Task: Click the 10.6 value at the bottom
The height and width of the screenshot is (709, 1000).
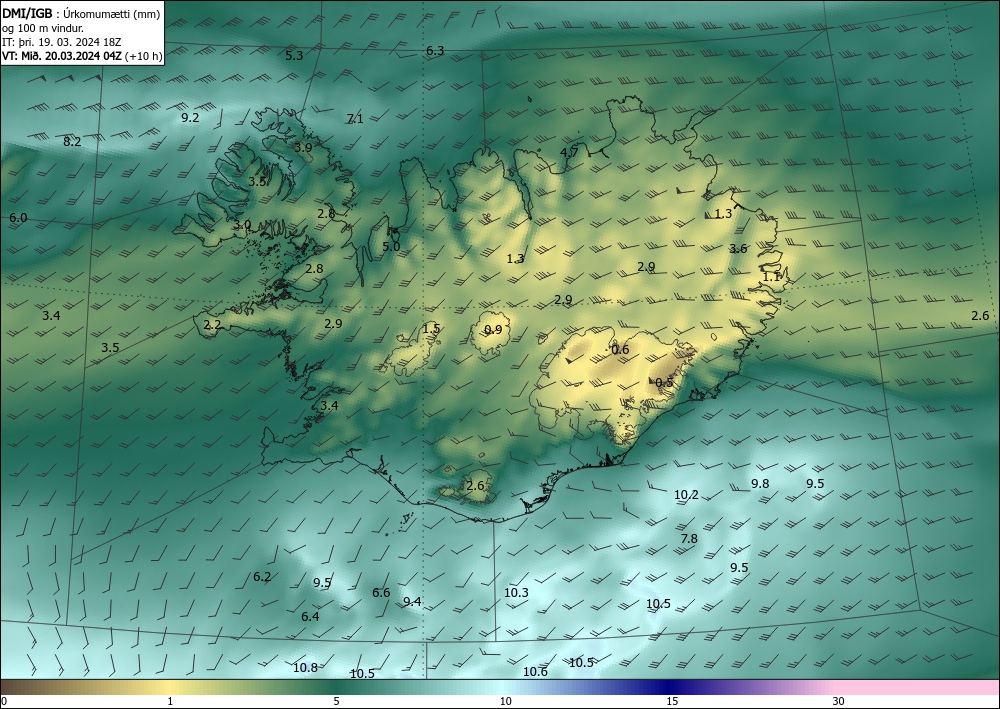Action: pyautogui.click(x=535, y=671)
